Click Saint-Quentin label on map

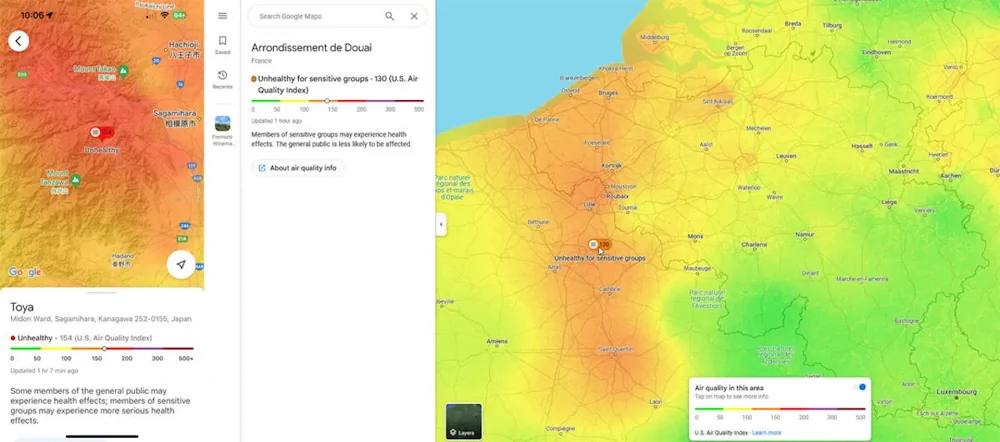(615, 350)
